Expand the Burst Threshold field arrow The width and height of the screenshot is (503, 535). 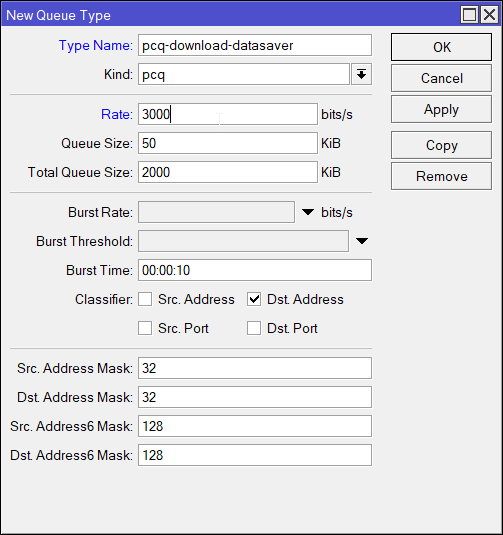[362, 241]
